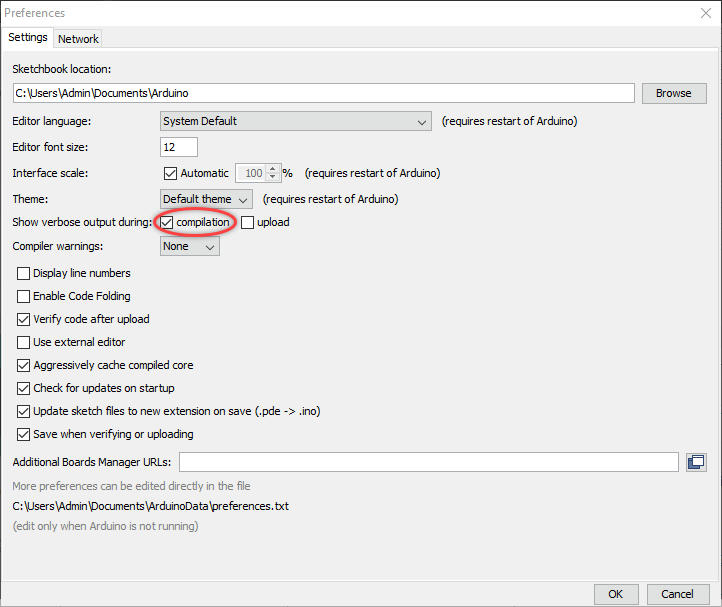Check Enable Code Folding
Viewport: 722px width, 607px height.
point(23,296)
